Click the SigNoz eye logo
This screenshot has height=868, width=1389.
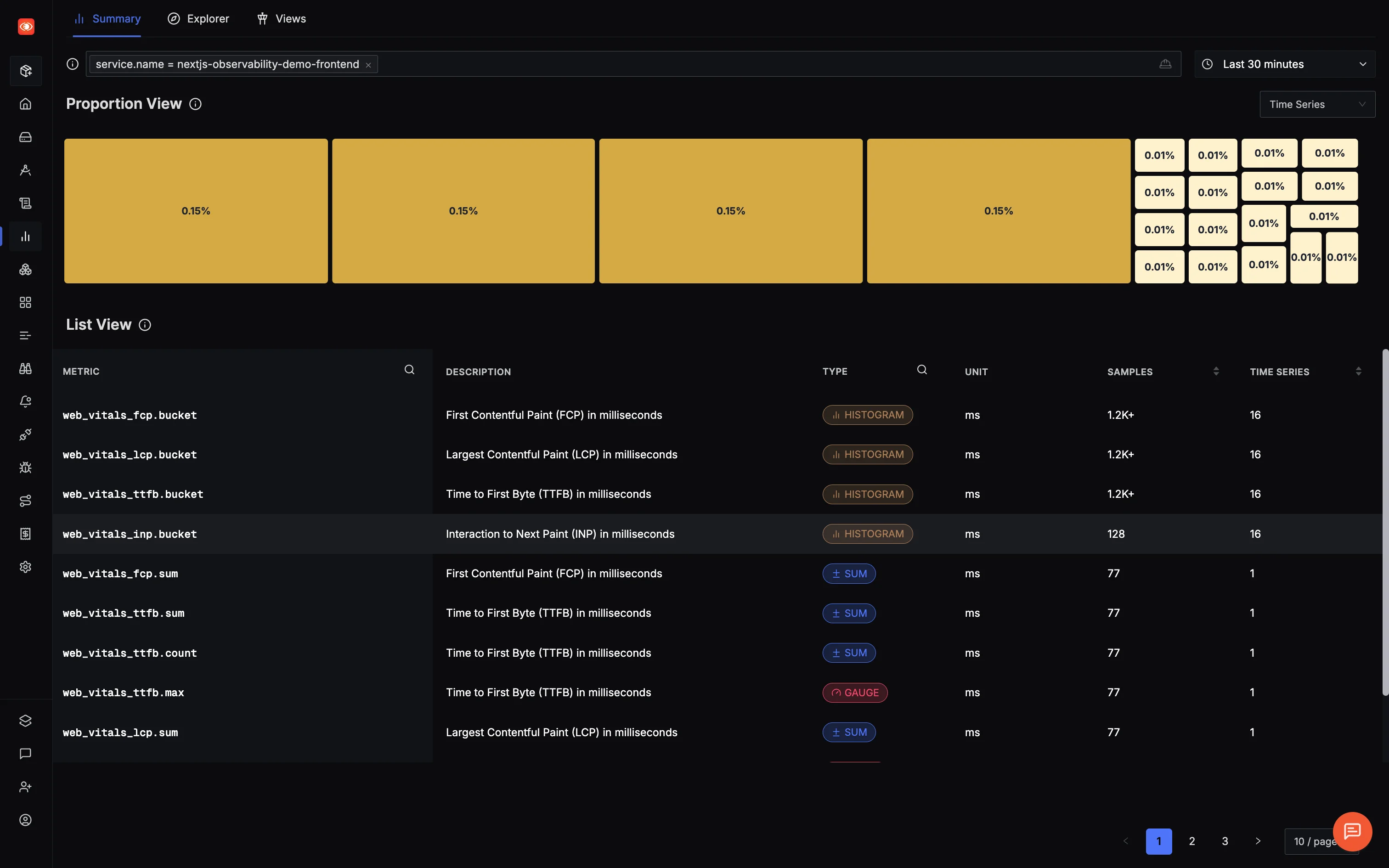point(26,27)
